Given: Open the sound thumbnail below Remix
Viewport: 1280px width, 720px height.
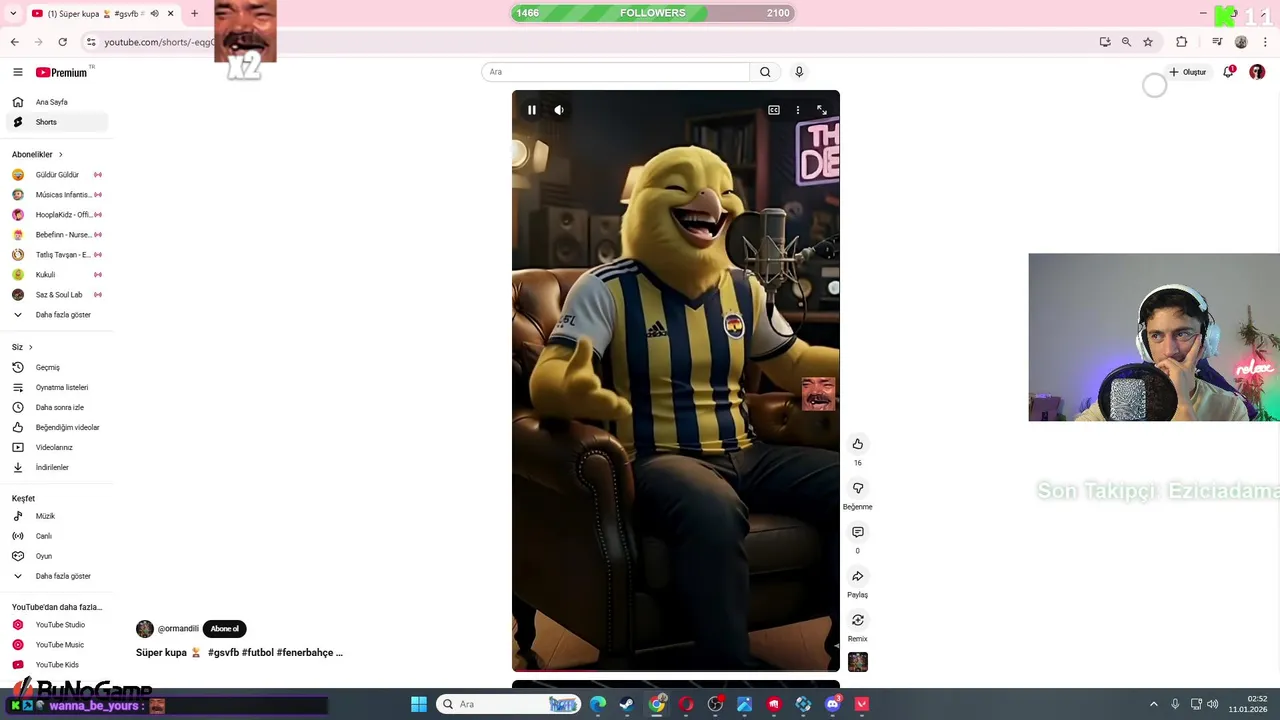Looking at the screenshot, I should (857, 662).
